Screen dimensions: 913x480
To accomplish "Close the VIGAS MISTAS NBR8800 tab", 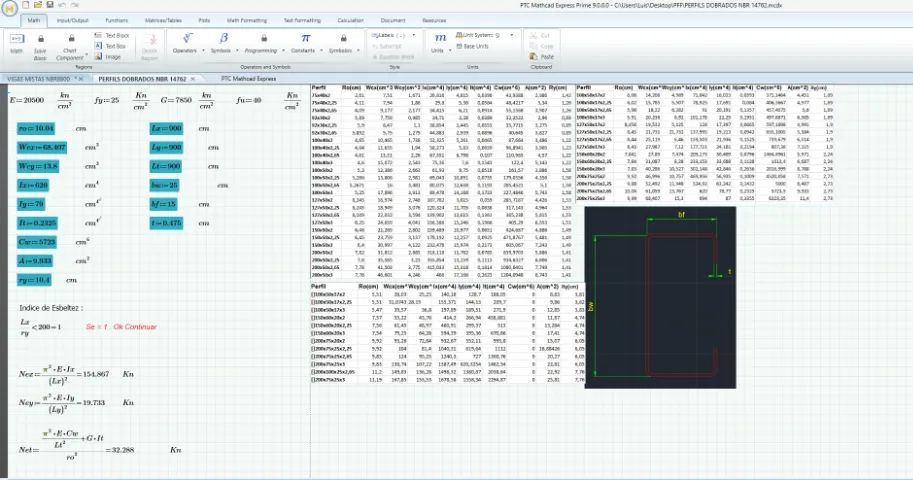I will point(81,79).
